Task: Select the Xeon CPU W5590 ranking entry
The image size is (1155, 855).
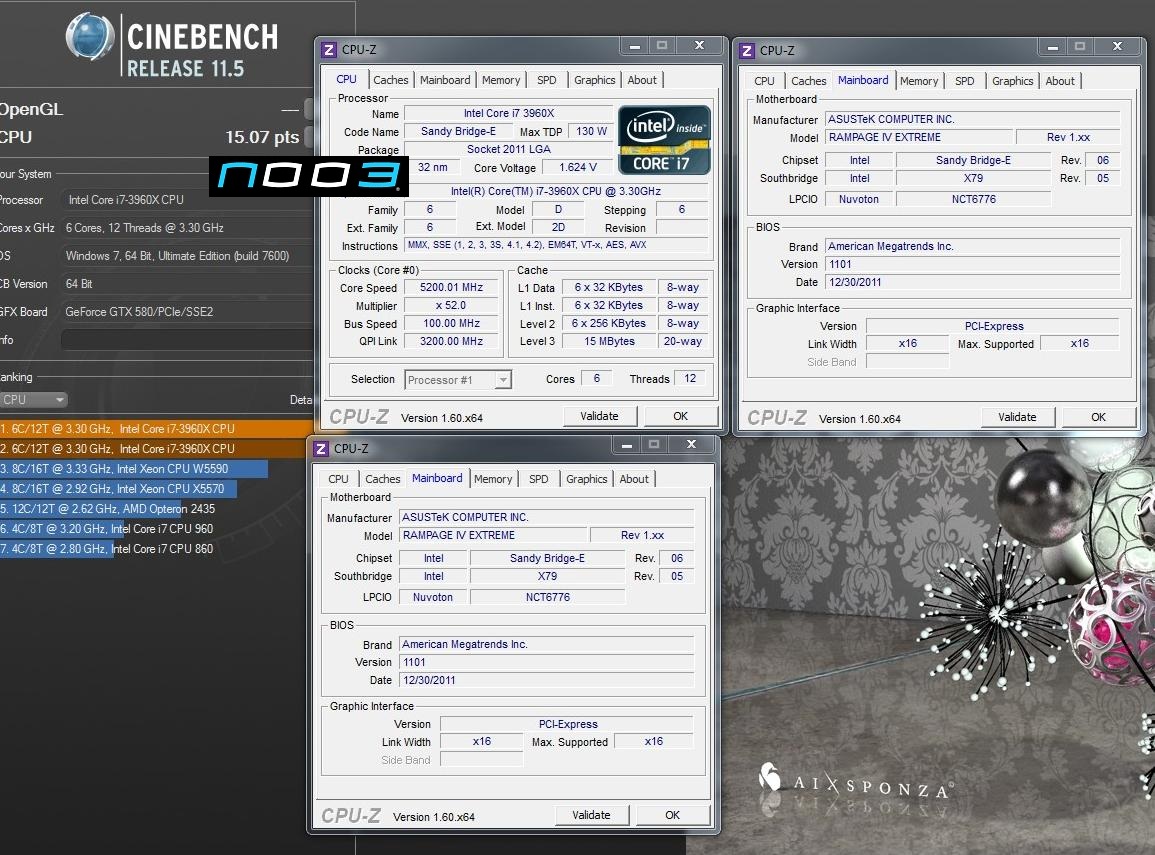Action: (x=134, y=469)
